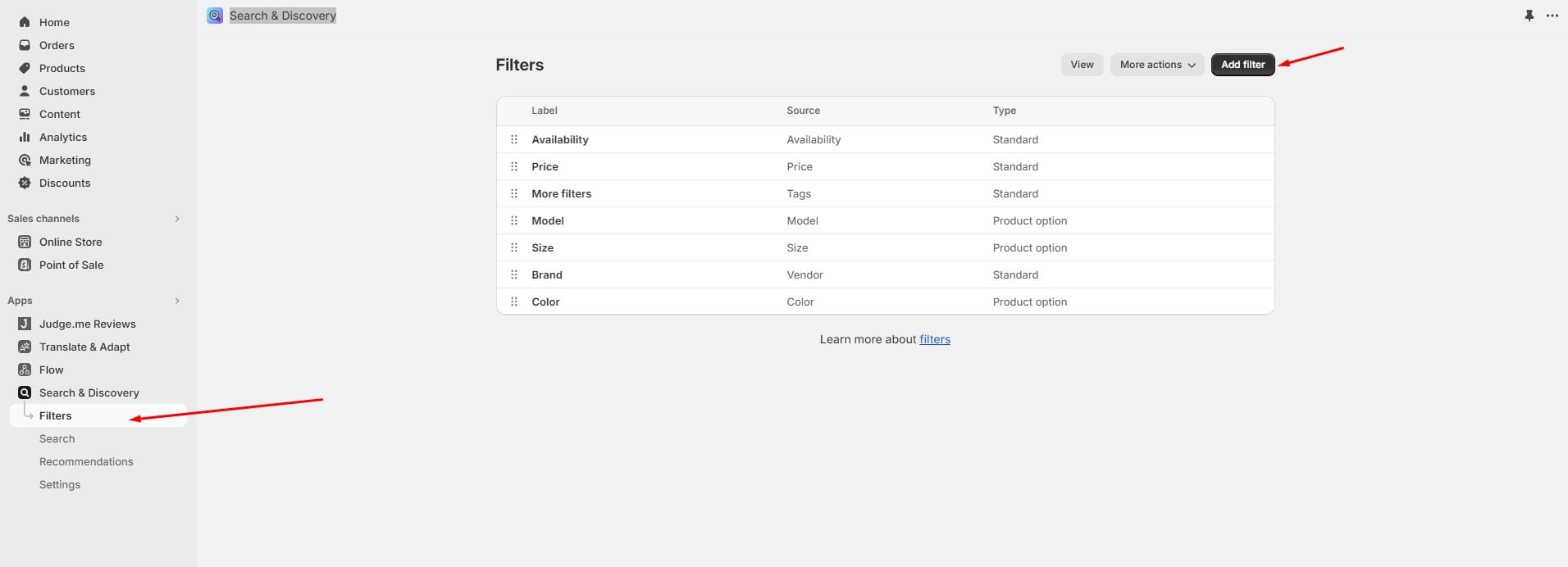Viewport: 1568px width, 567px height.
Task: Click the Discounts badge icon
Action: click(25, 183)
